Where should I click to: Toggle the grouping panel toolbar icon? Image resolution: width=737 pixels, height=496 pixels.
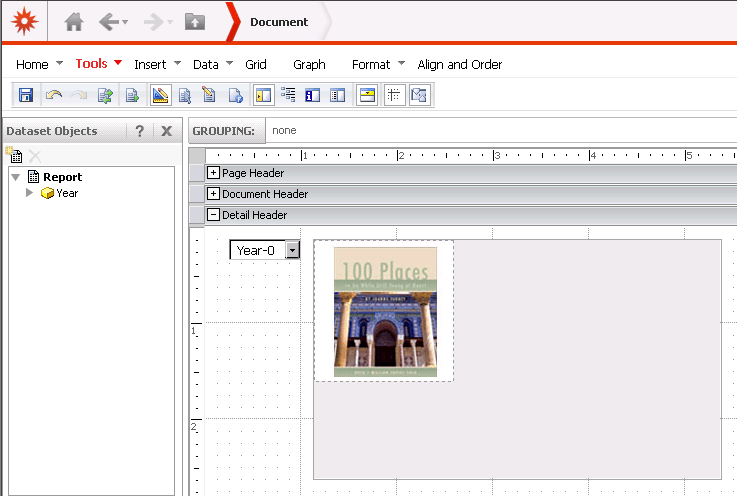click(367, 96)
